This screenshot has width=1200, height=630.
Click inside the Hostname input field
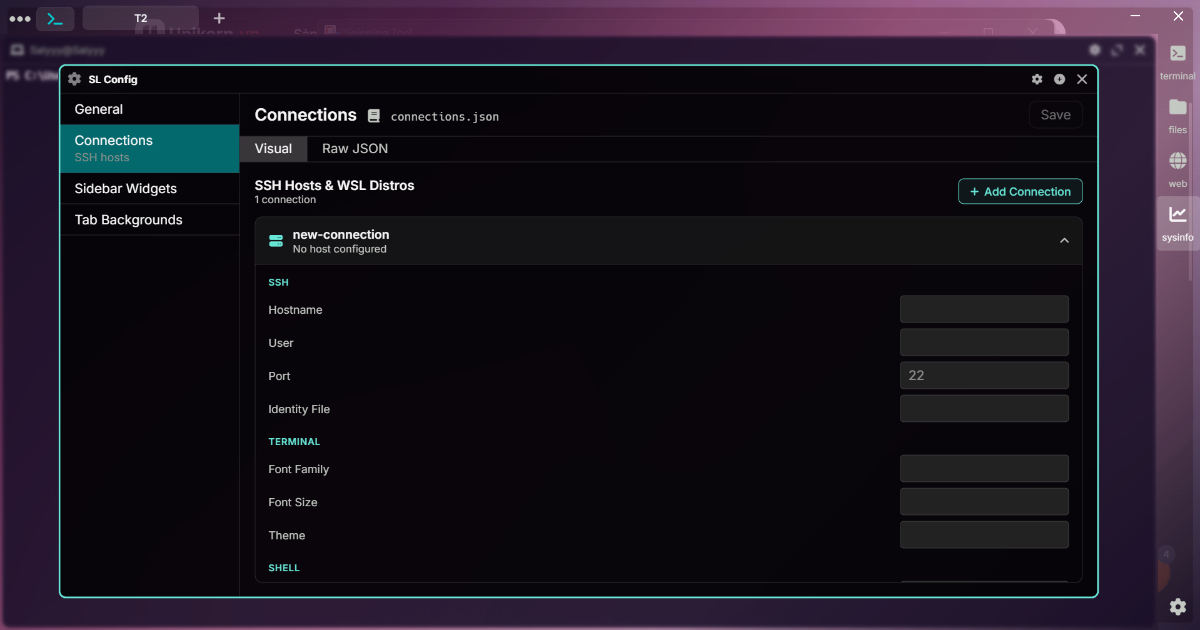(984, 309)
